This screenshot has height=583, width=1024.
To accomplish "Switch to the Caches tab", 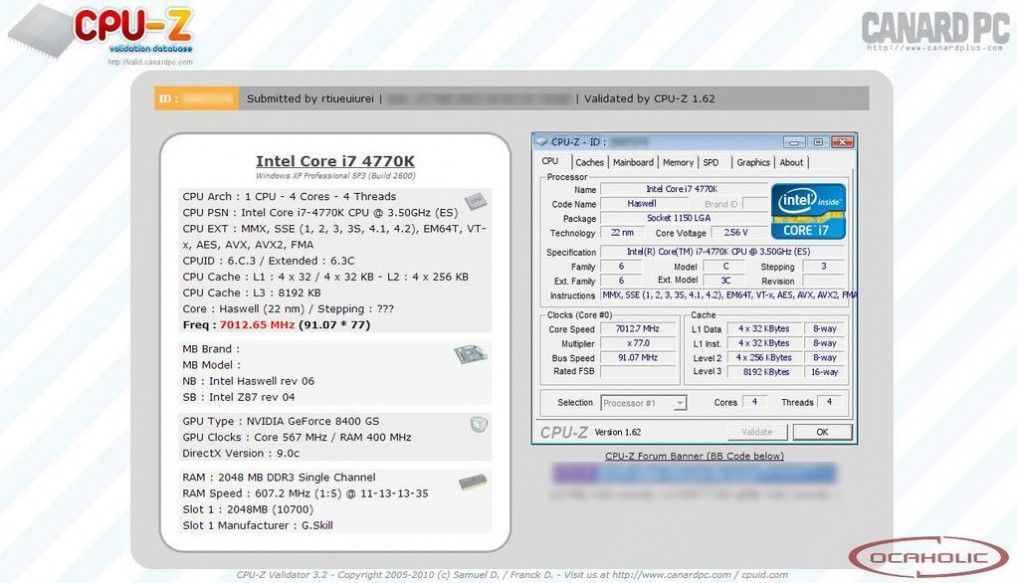I will [590, 163].
